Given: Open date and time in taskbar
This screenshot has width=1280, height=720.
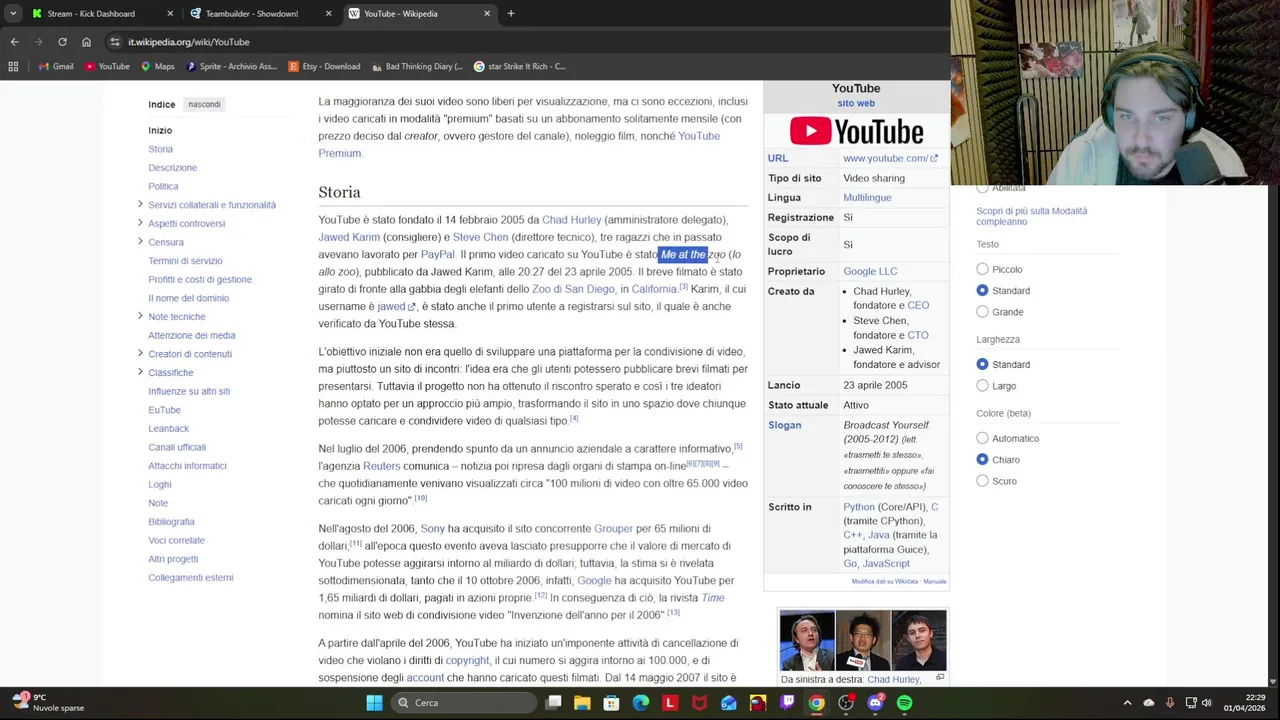Looking at the screenshot, I should pyautogui.click(x=1243, y=703).
